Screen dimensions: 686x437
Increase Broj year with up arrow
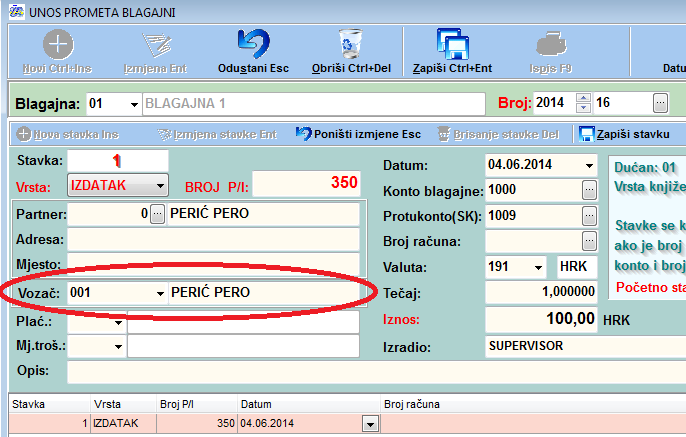[x=583, y=98]
